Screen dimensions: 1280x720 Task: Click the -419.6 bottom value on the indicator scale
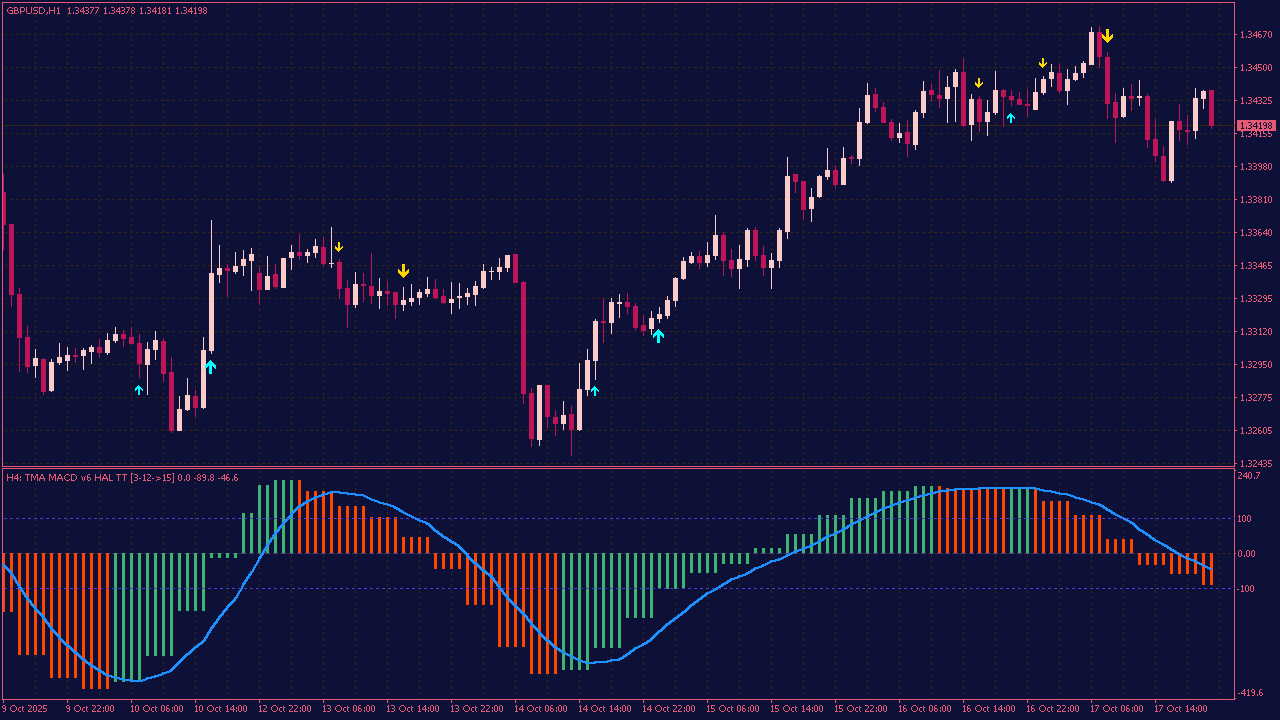[x=1251, y=693]
